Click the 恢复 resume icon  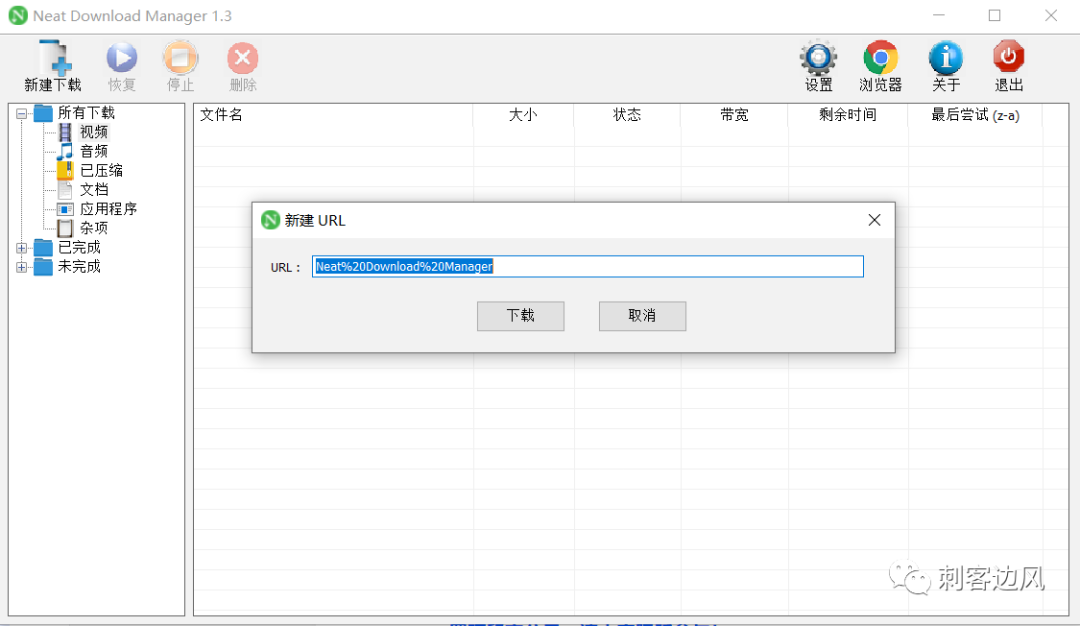122,58
